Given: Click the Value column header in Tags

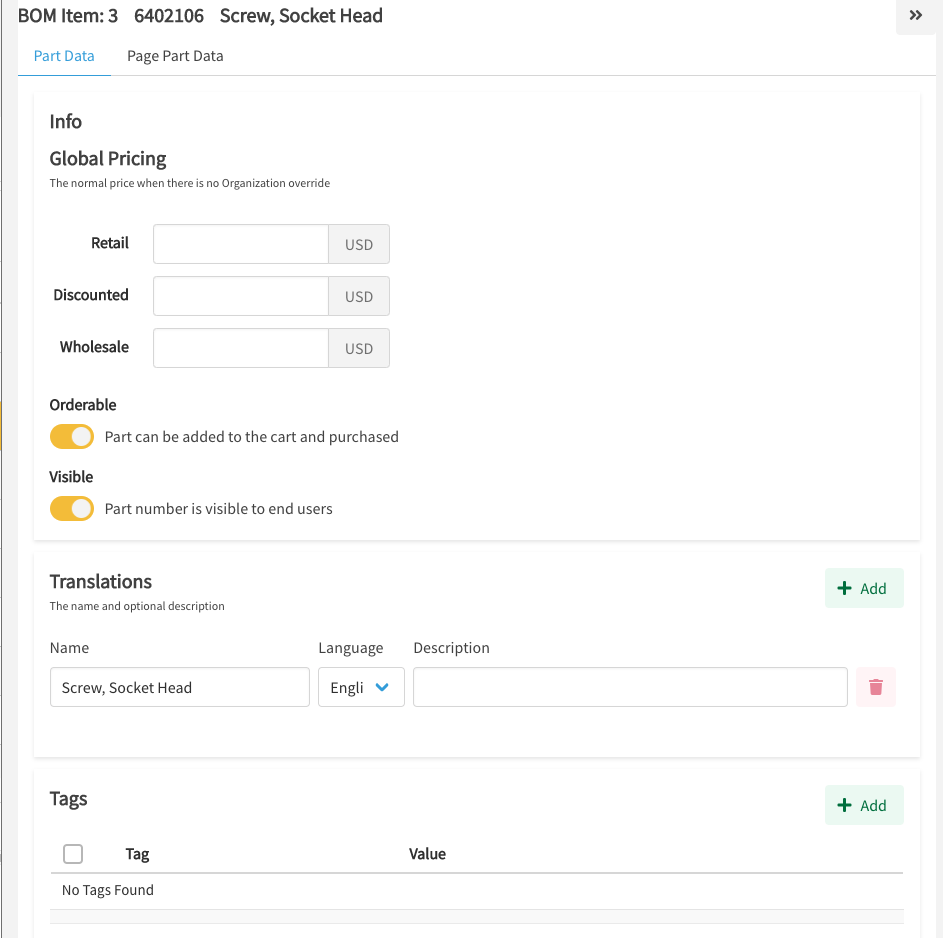Looking at the screenshot, I should [427, 854].
